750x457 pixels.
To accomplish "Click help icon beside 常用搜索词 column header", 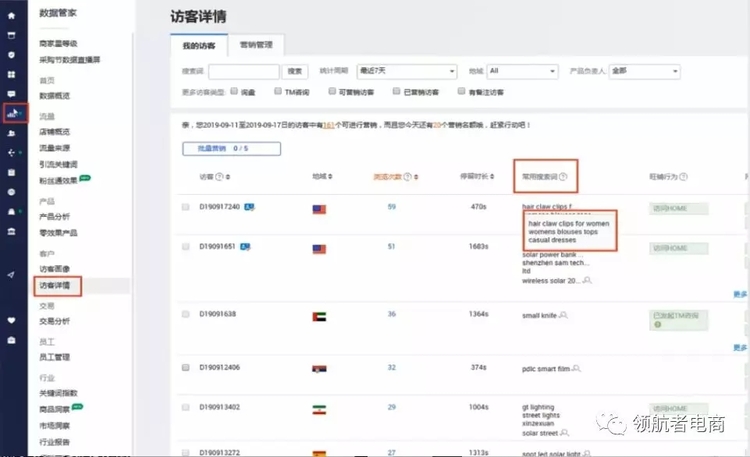I will coord(562,177).
